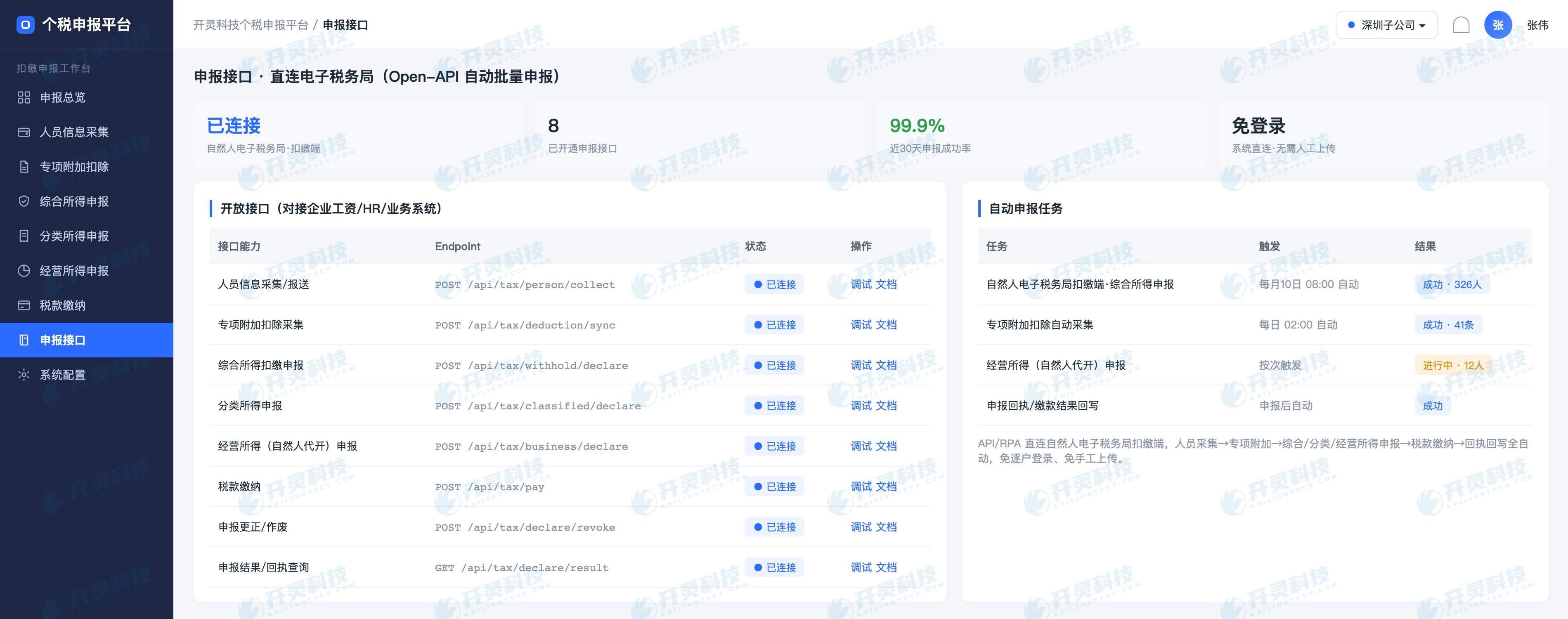Click 文档 for 申报结果/回执查询 row

click(x=886, y=568)
